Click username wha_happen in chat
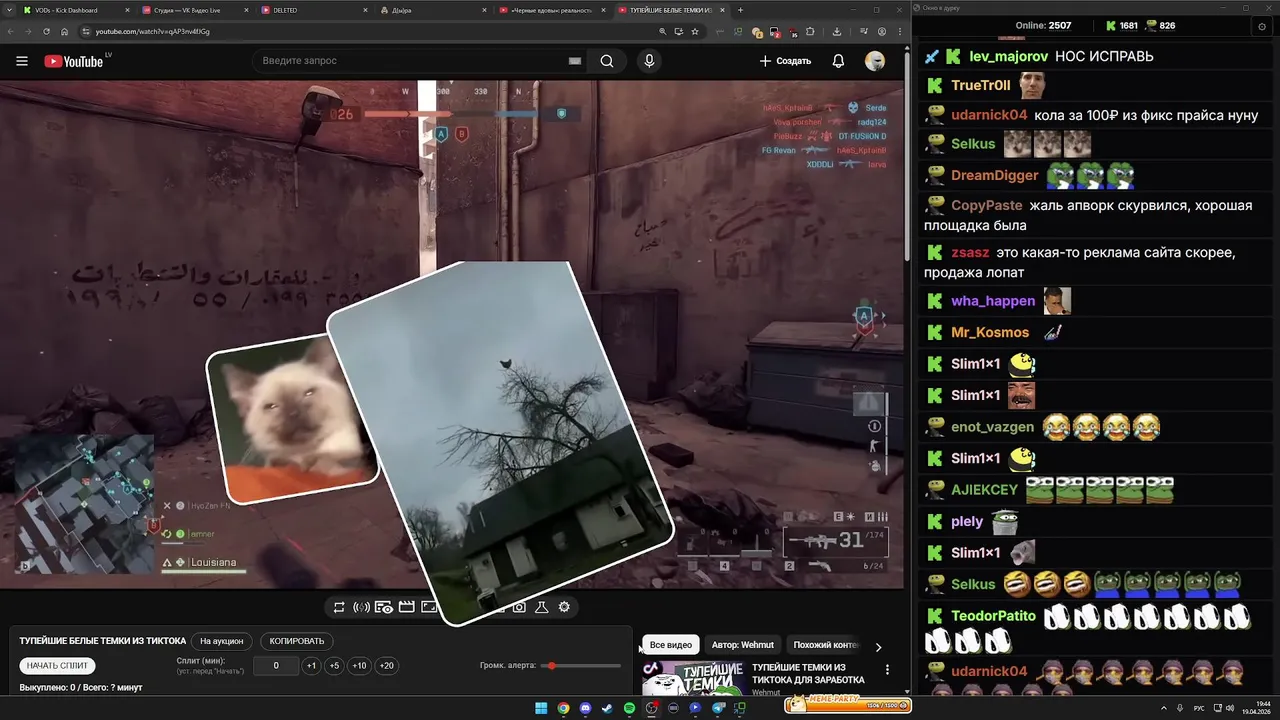Viewport: 1280px width, 720px height. click(993, 300)
